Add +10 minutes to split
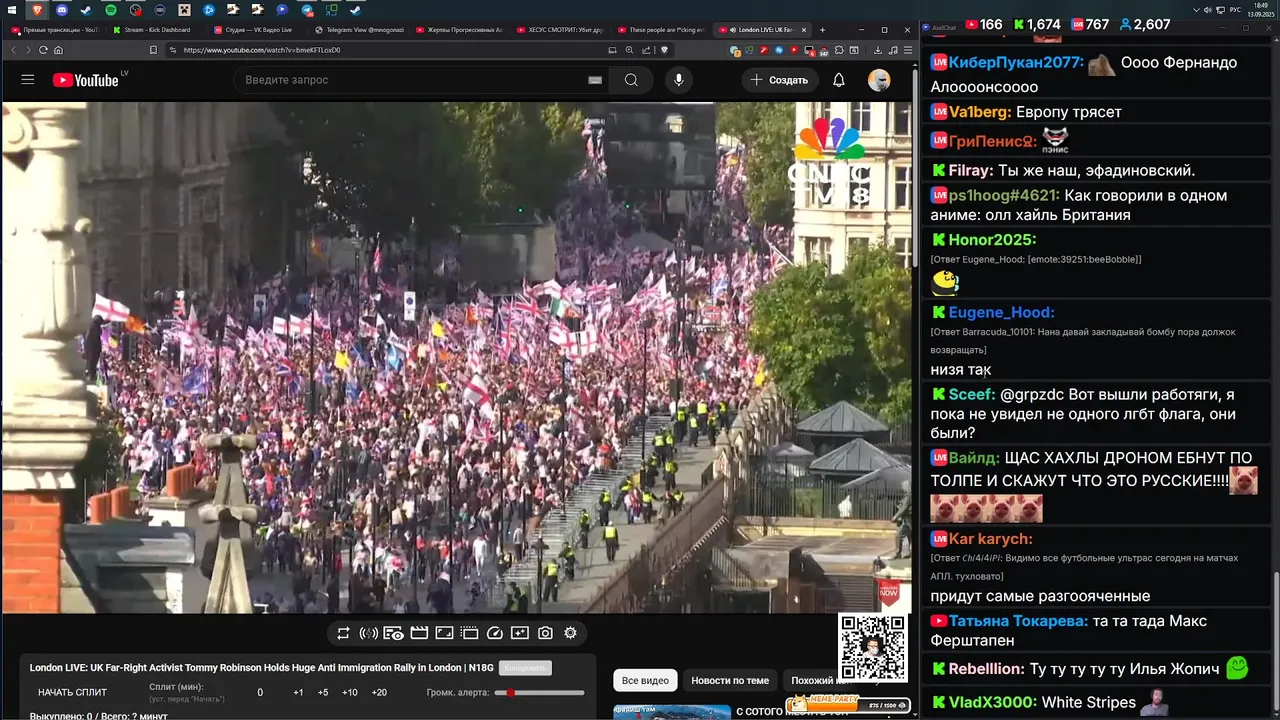 pyautogui.click(x=350, y=693)
